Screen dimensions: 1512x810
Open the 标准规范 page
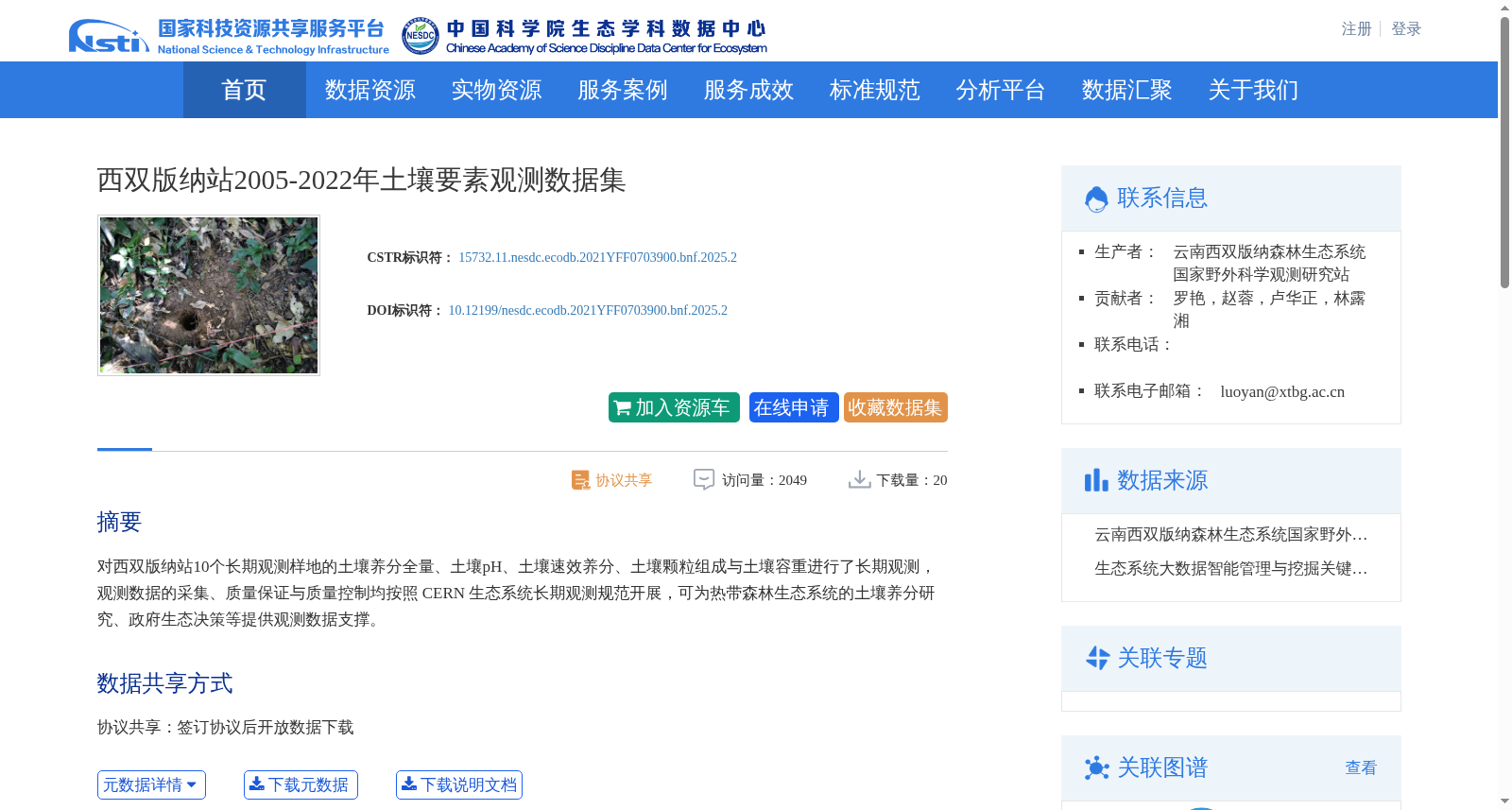coord(875,90)
